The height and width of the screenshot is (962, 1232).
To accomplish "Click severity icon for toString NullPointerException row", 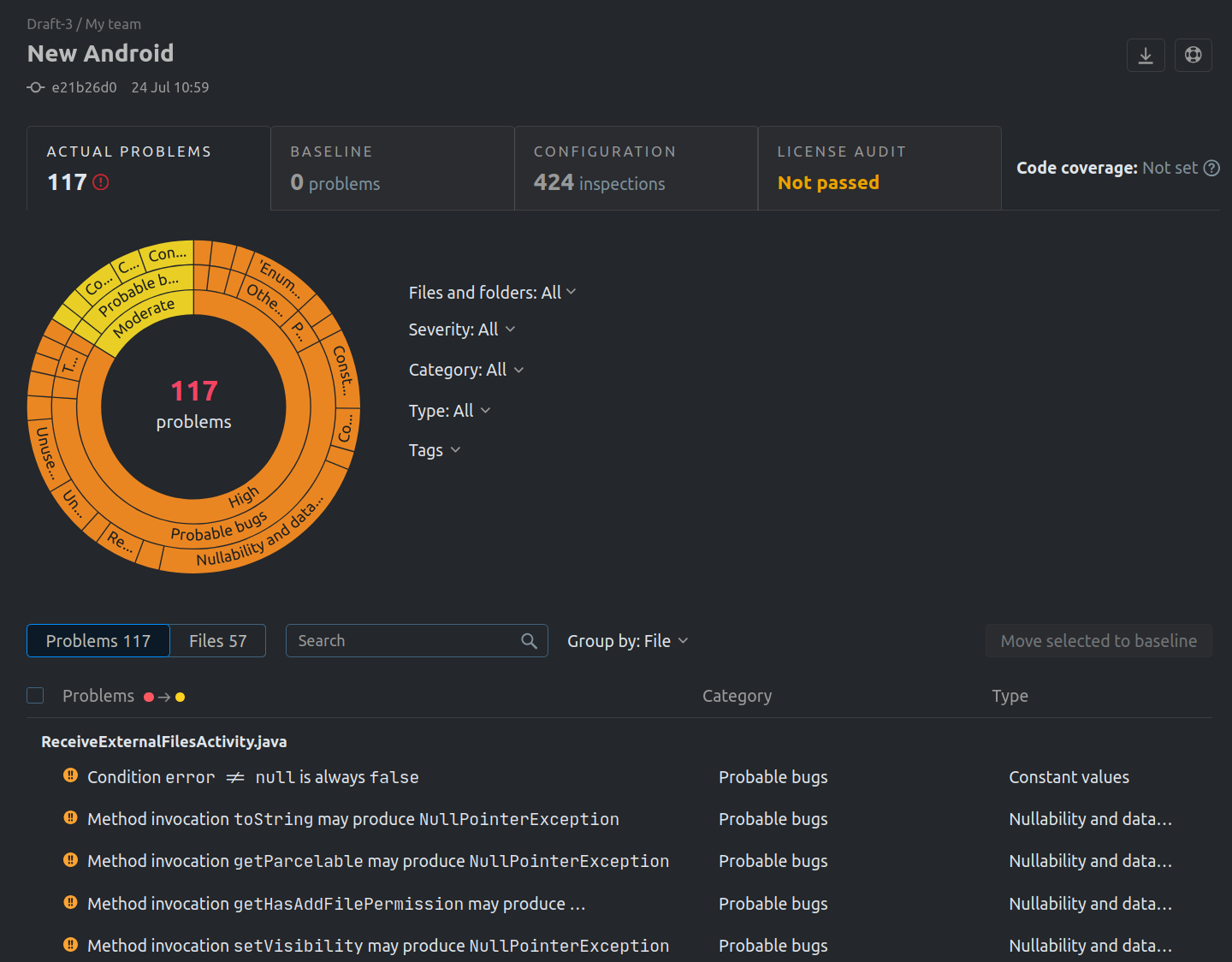I will click(x=70, y=817).
